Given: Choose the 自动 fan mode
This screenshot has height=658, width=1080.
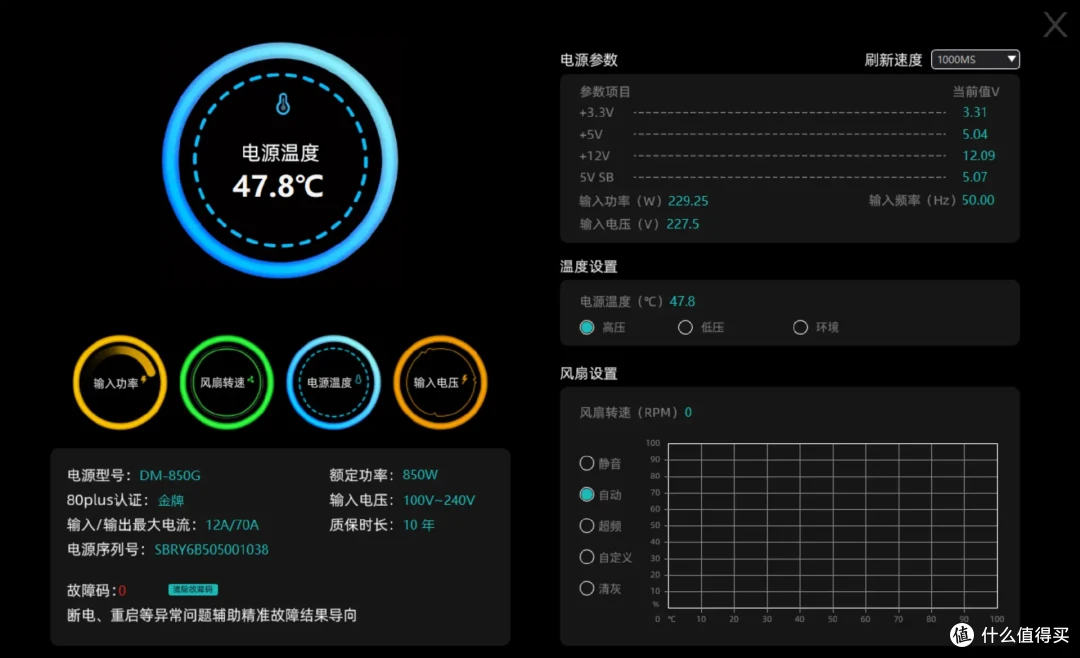Looking at the screenshot, I should tap(587, 494).
